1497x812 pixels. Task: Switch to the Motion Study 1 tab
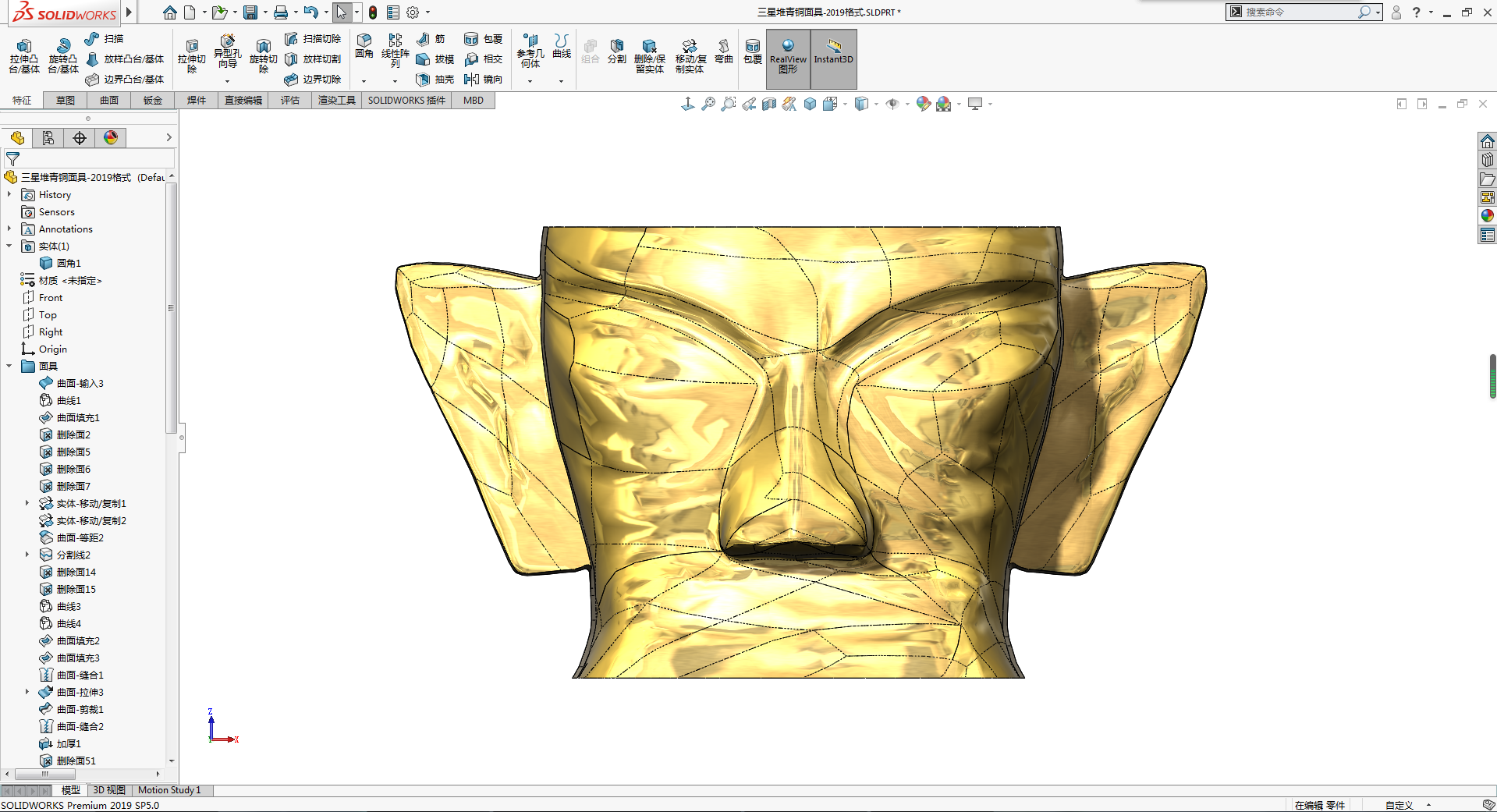tap(169, 790)
